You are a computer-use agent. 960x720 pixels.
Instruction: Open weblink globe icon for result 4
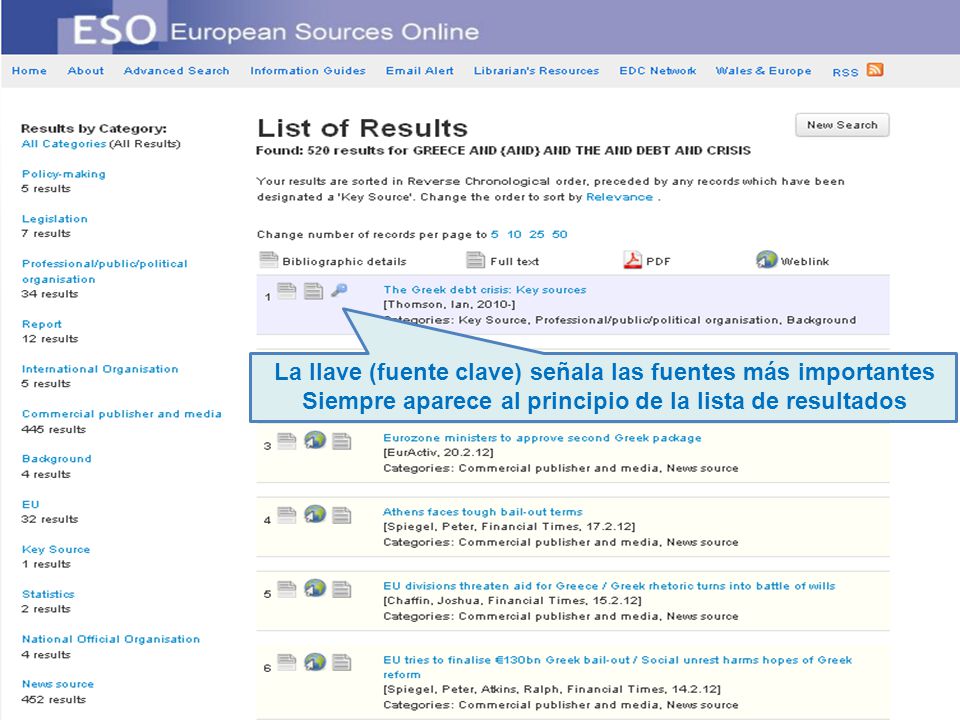coord(315,514)
